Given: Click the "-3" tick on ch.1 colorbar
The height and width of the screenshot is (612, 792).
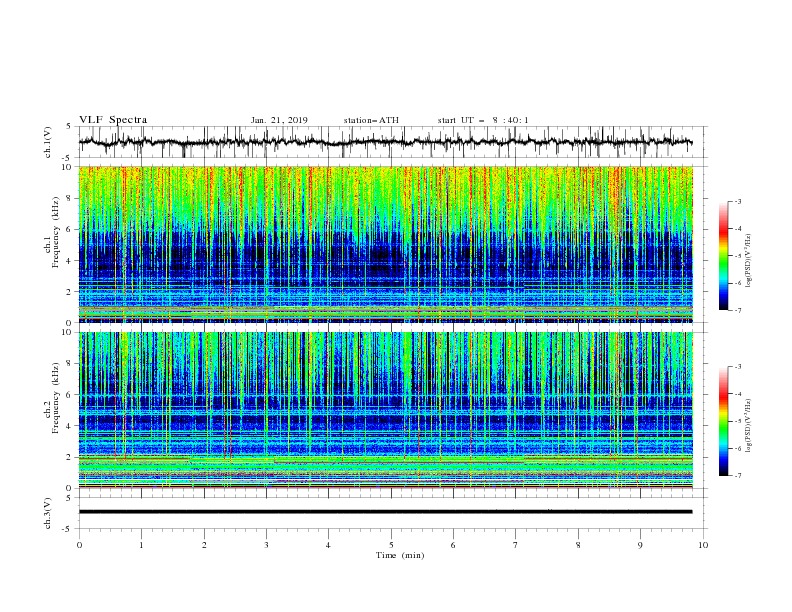Looking at the screenshot, I should click(737, 201).
